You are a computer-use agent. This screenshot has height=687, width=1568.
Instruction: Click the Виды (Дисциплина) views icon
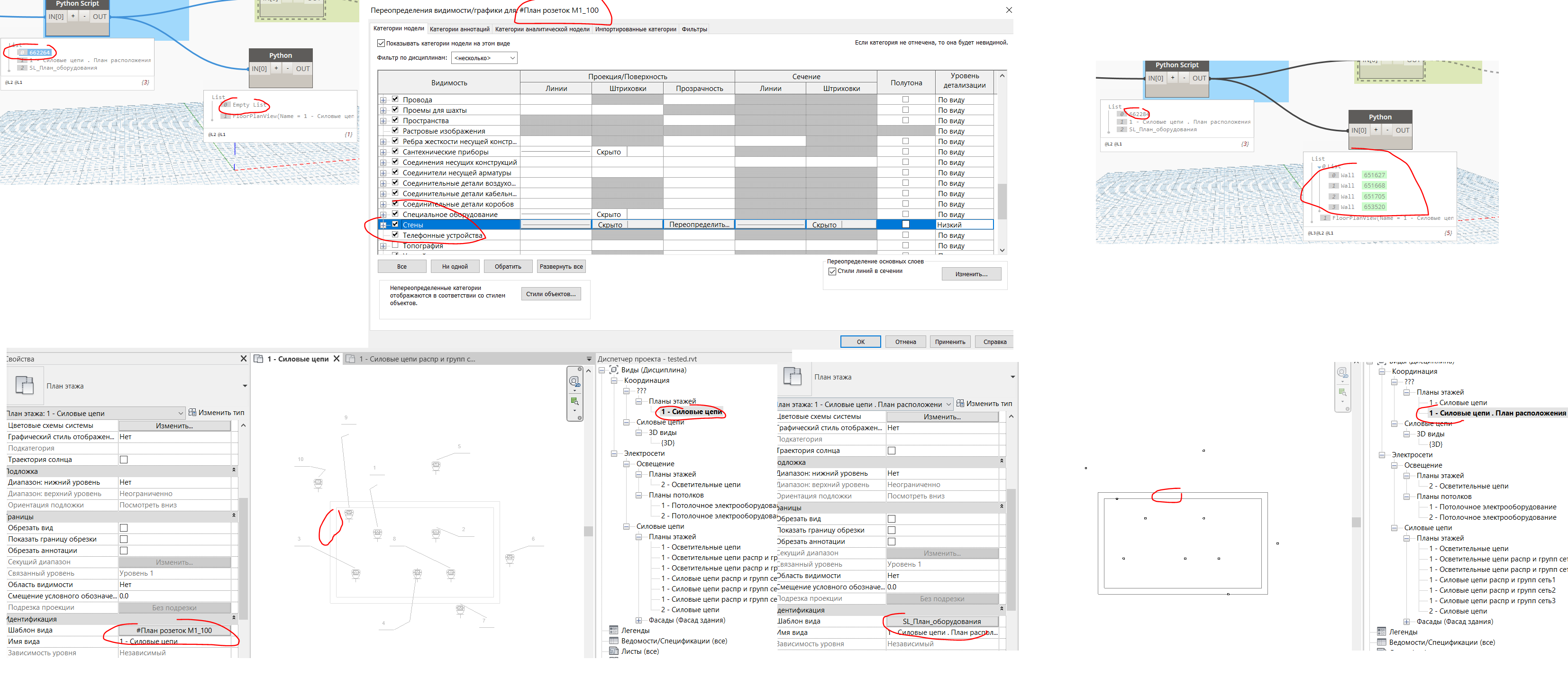613,370
